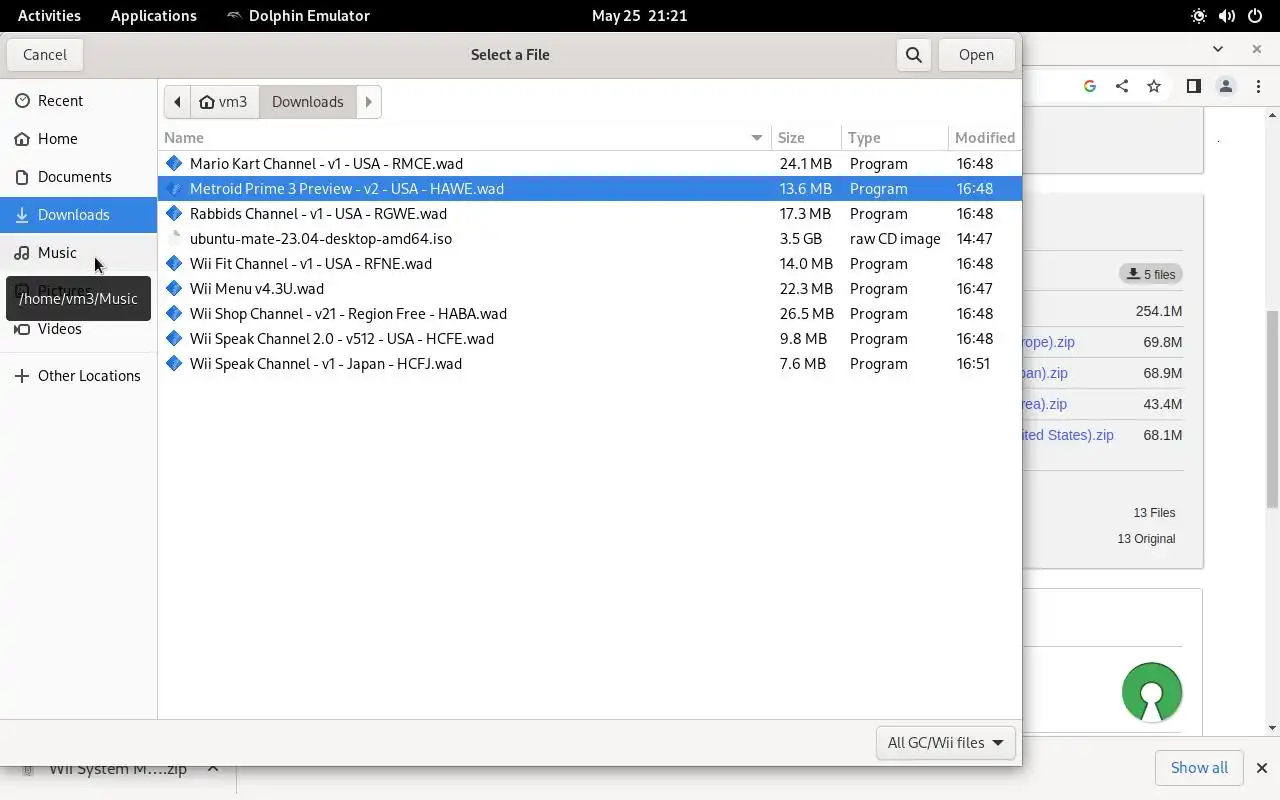Image resolution: width=1280 pixels, height=800 pixels.
Task: Click the file icon of Wii Speak Channel 2.0 wad
Action: [174, 338]
